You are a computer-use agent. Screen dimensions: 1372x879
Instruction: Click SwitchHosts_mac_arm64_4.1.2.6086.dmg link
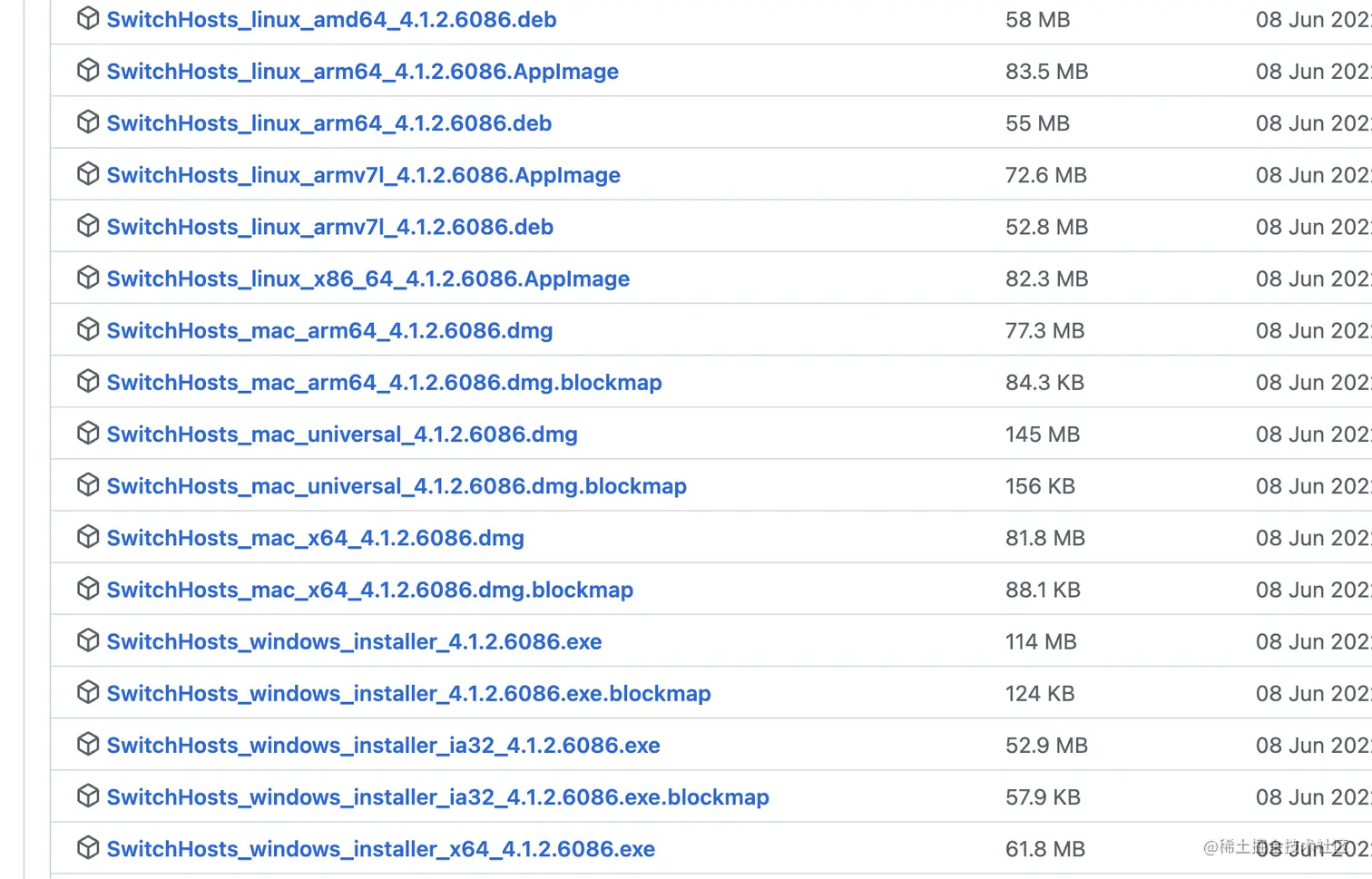pyautogui.click(x=329, y=329)
